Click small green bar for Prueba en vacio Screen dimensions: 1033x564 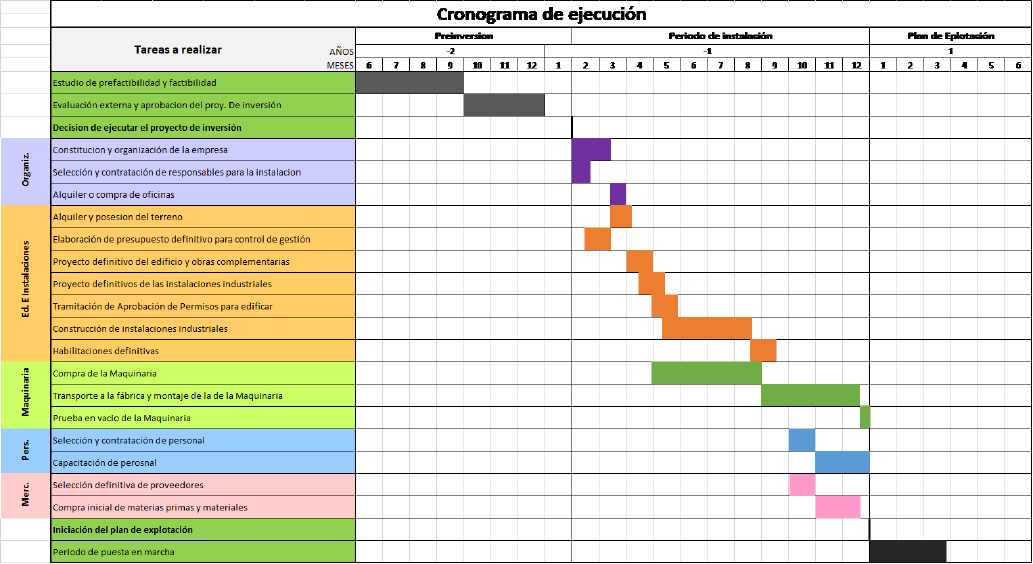click(865, 418)
